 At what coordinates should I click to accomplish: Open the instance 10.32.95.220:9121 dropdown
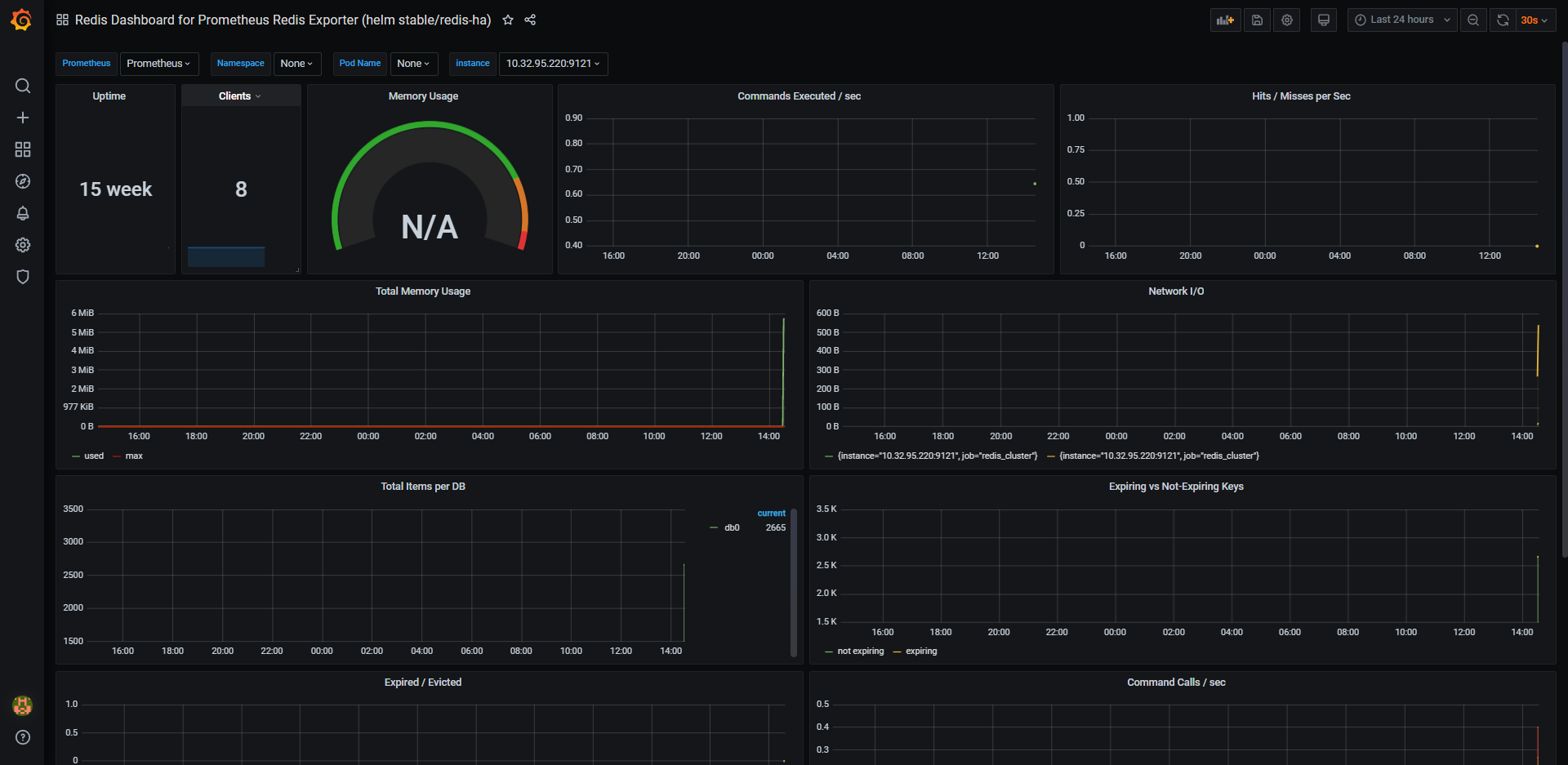(x=554, y=64)
